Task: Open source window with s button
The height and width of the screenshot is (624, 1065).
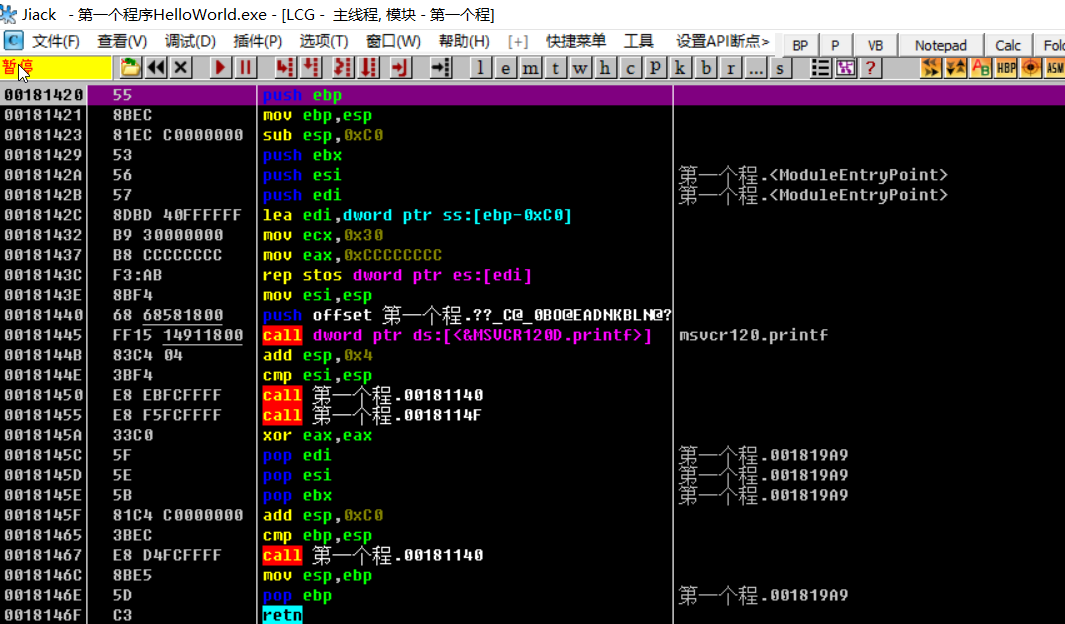Action: tap(780, 68)
